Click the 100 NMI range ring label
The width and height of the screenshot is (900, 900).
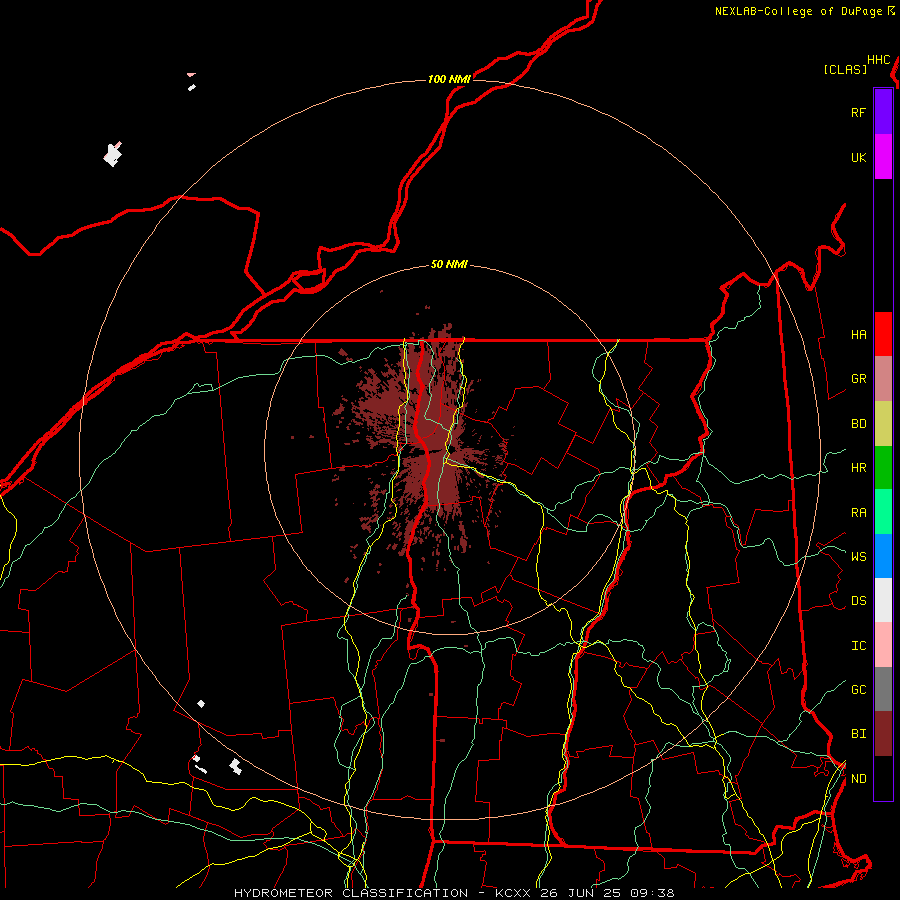[449, 79]
